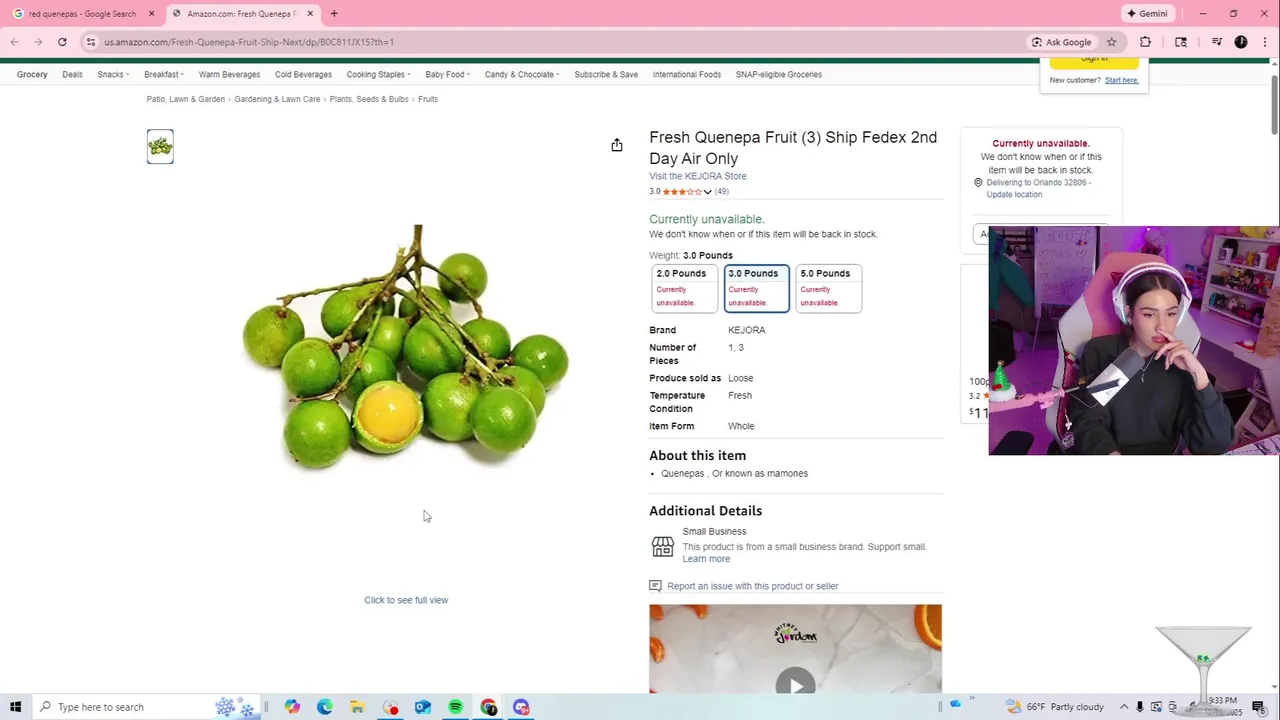This screenshot has width=1280, height=720.
Task: Visit the KEJORA Store link
Action: click(697, 176)
